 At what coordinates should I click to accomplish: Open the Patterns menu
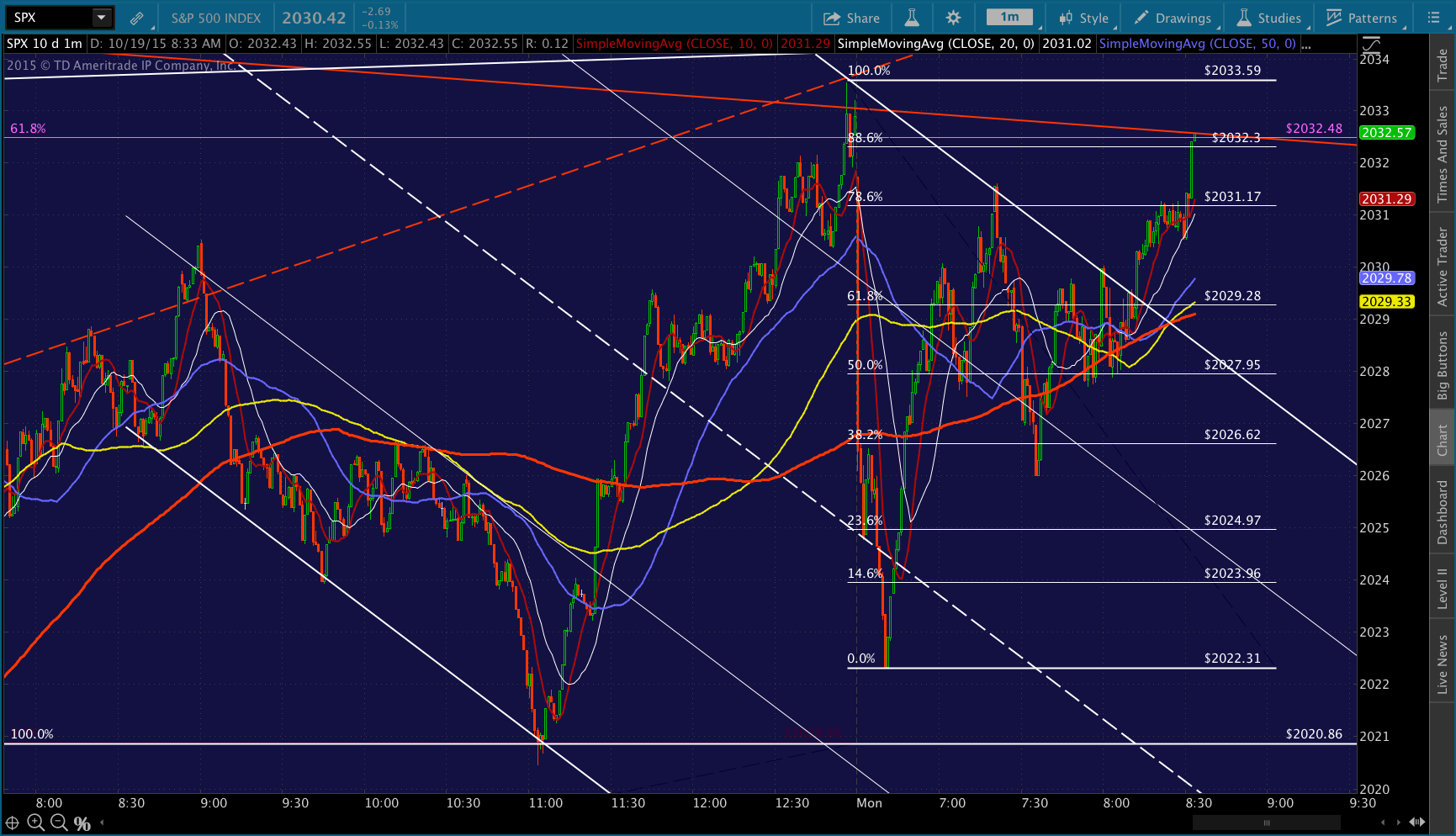click(x=1362, y=18)
